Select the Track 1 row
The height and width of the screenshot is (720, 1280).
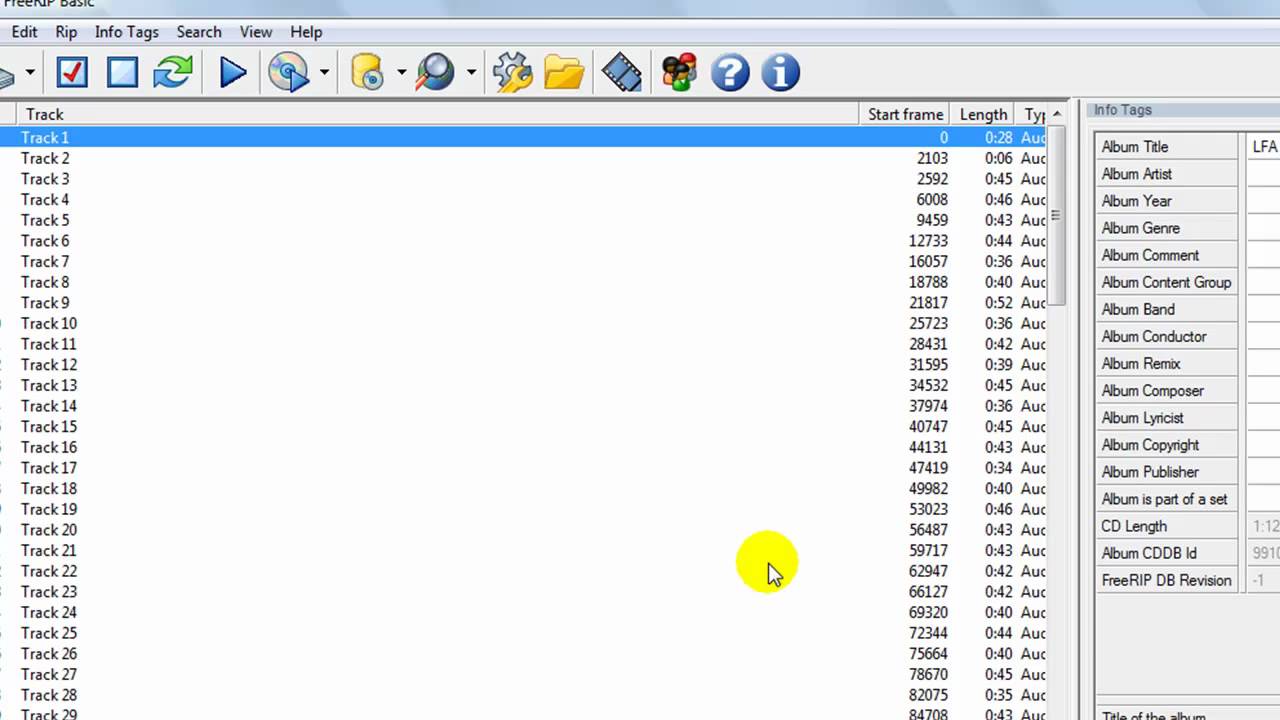pos(523,137)
